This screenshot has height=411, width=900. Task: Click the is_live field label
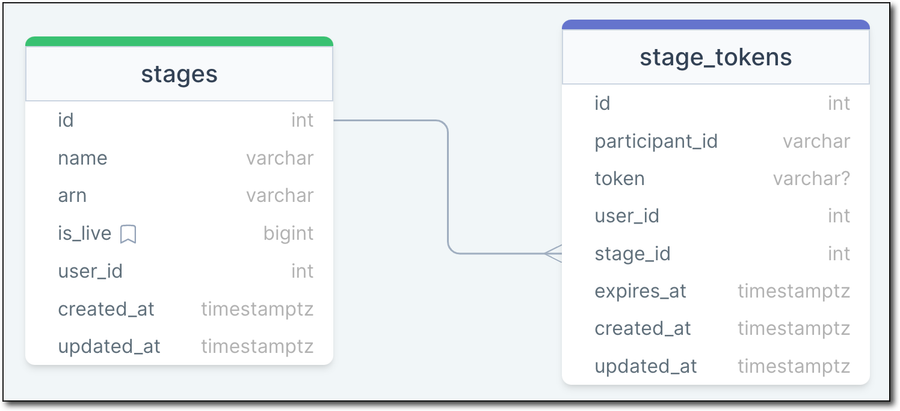[84, 234]
